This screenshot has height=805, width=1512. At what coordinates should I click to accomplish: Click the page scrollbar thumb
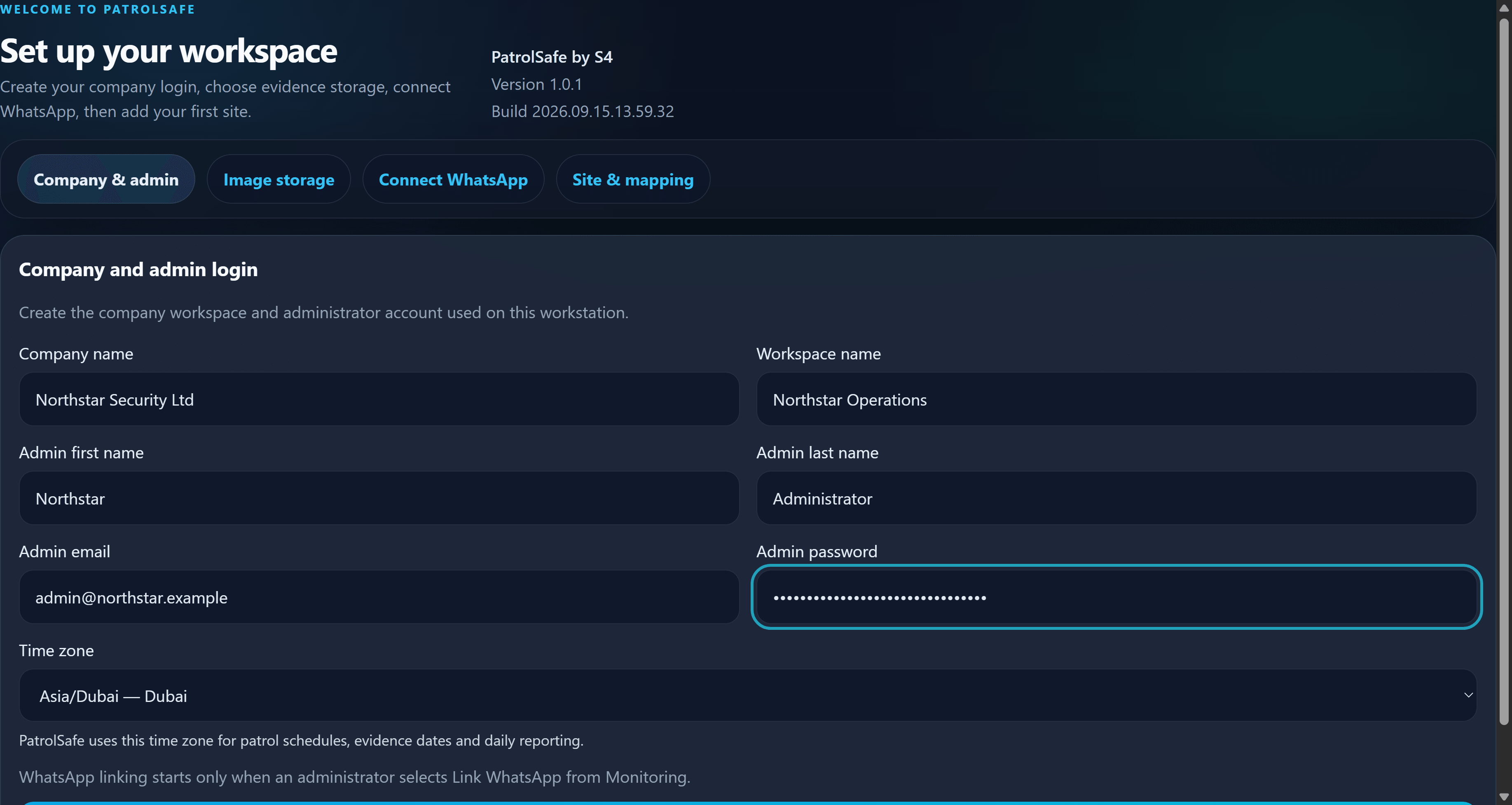click(1504, 372)
